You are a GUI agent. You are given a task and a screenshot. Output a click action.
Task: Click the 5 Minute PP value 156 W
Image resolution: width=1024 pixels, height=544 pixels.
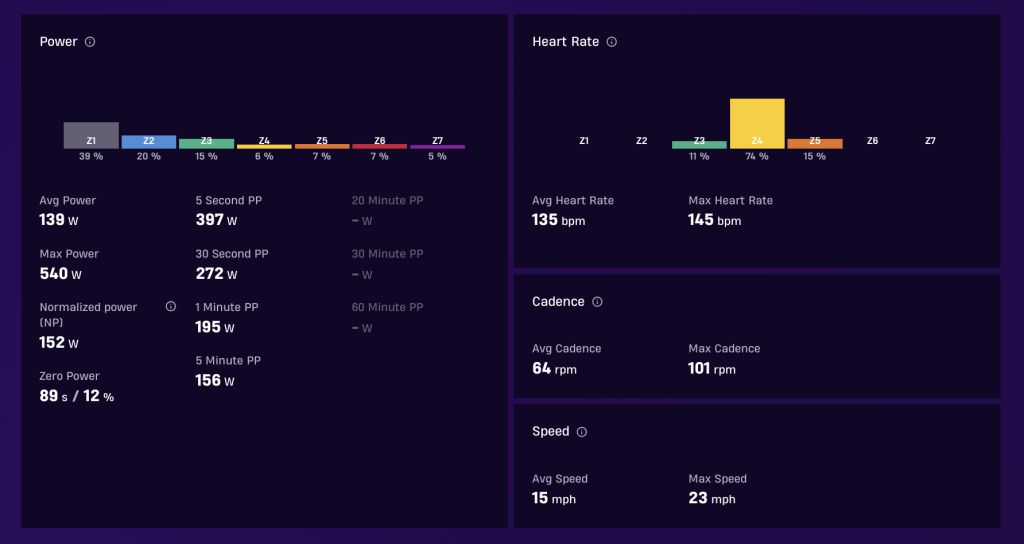pyautogui.click(x=215, y=381)
